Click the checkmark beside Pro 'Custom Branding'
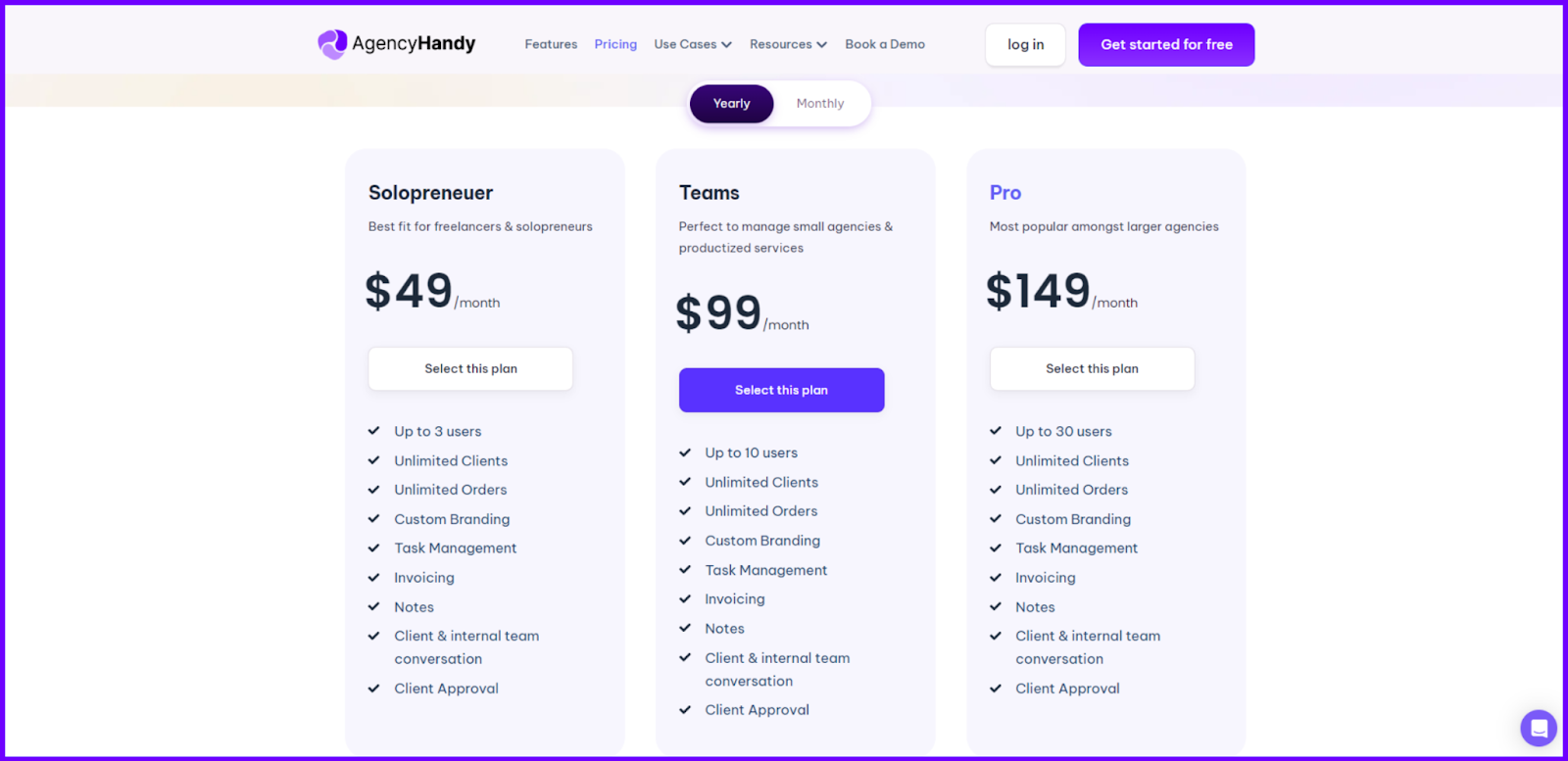Viewport: 1568px width, 761px height. coord(995,518)
